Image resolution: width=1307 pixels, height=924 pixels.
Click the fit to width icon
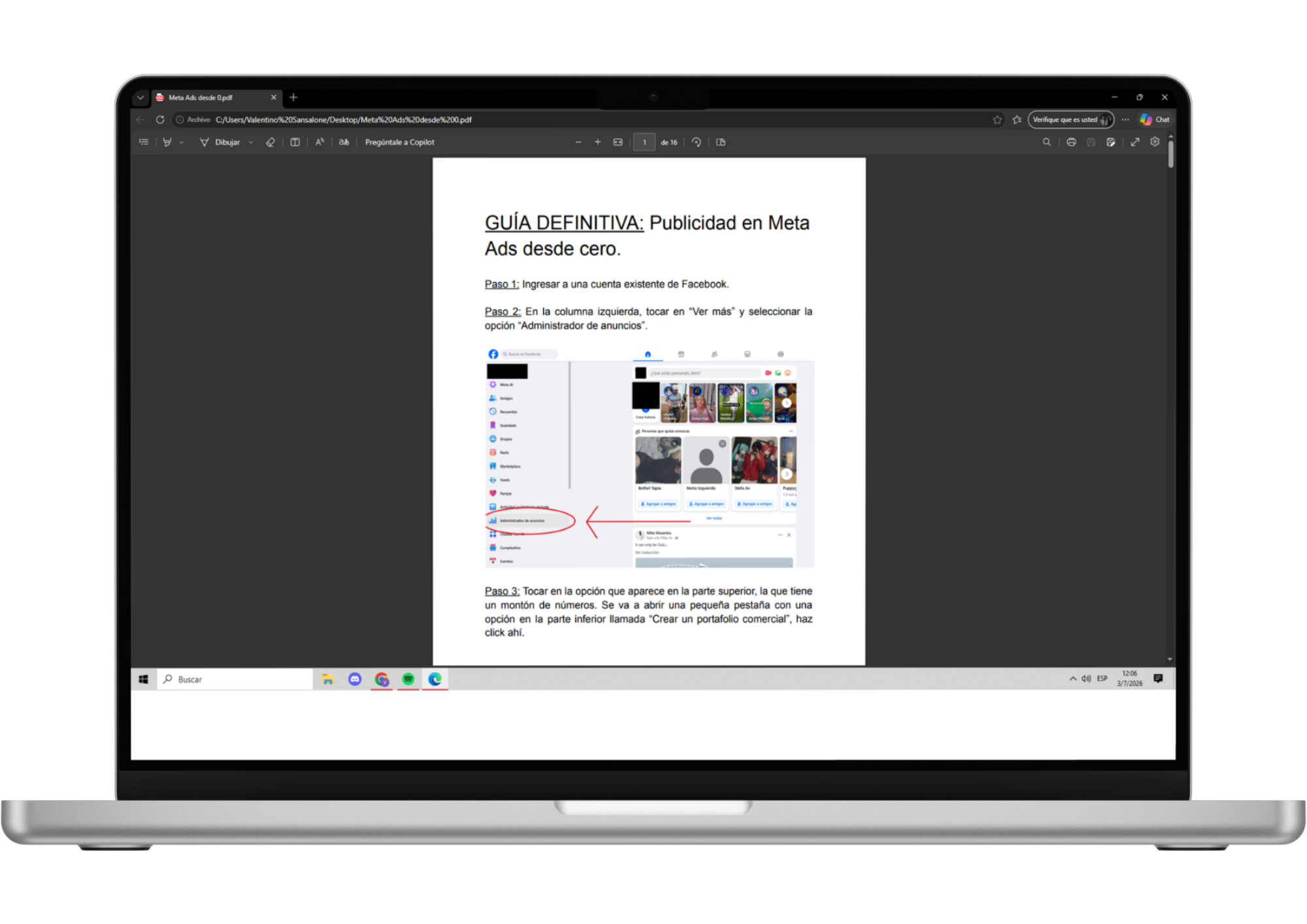tap(618, 142)
